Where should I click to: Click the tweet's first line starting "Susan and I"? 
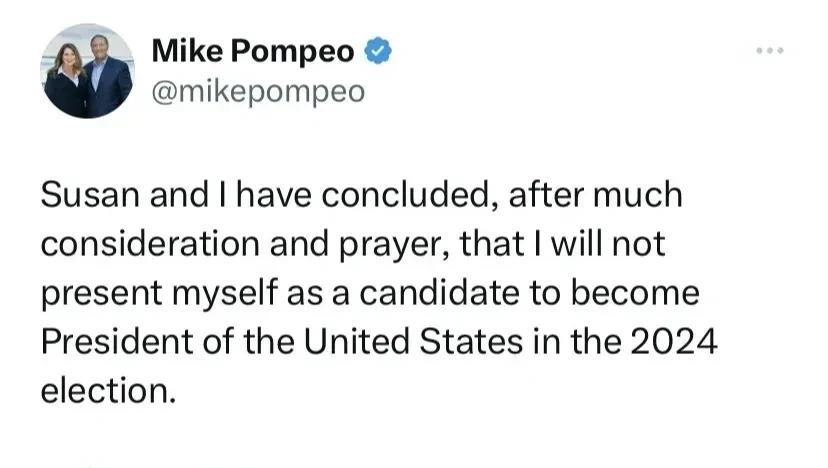(361, 195)
